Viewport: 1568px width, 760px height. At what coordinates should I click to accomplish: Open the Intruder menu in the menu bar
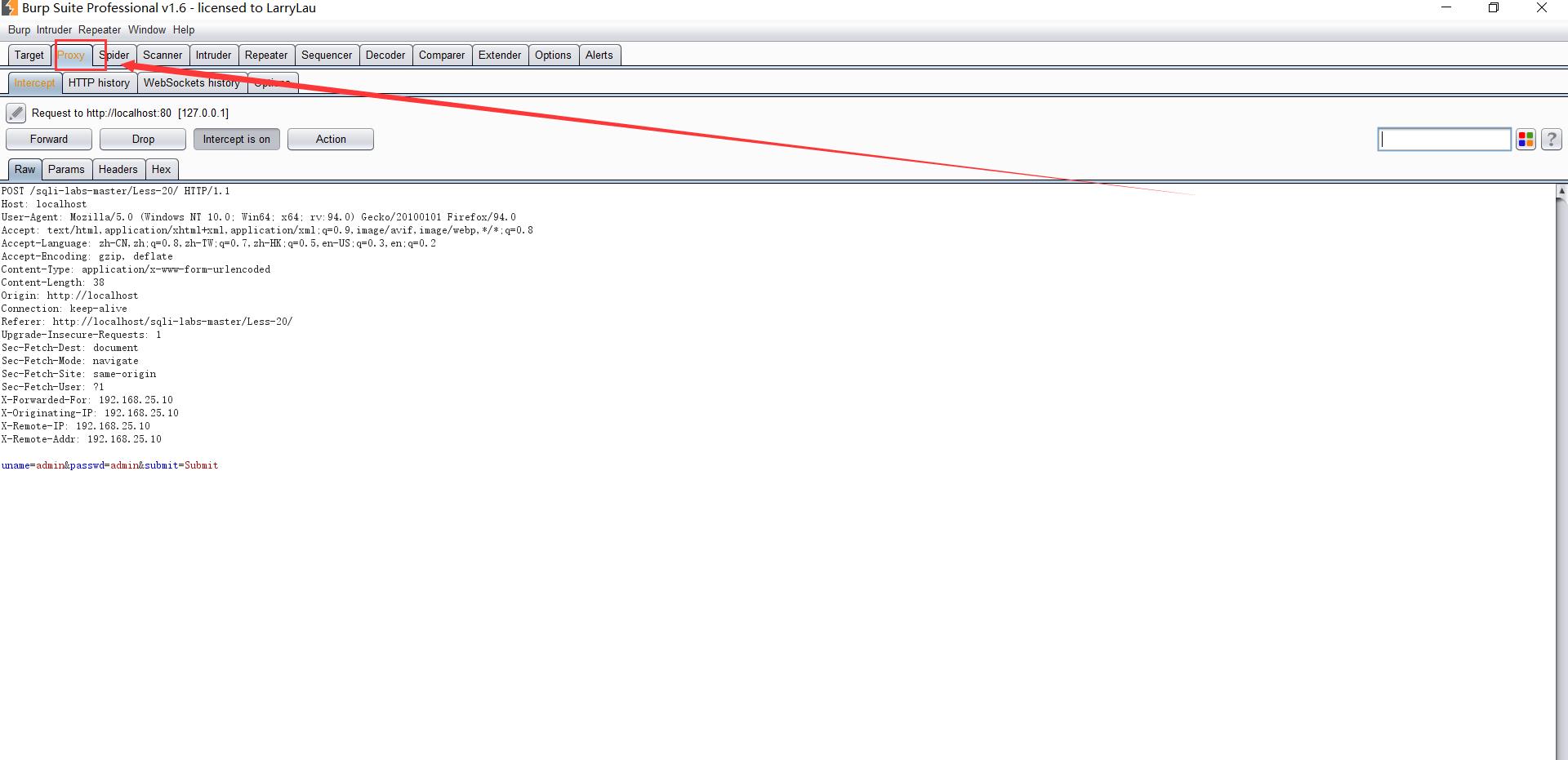(x=54, y=30)
